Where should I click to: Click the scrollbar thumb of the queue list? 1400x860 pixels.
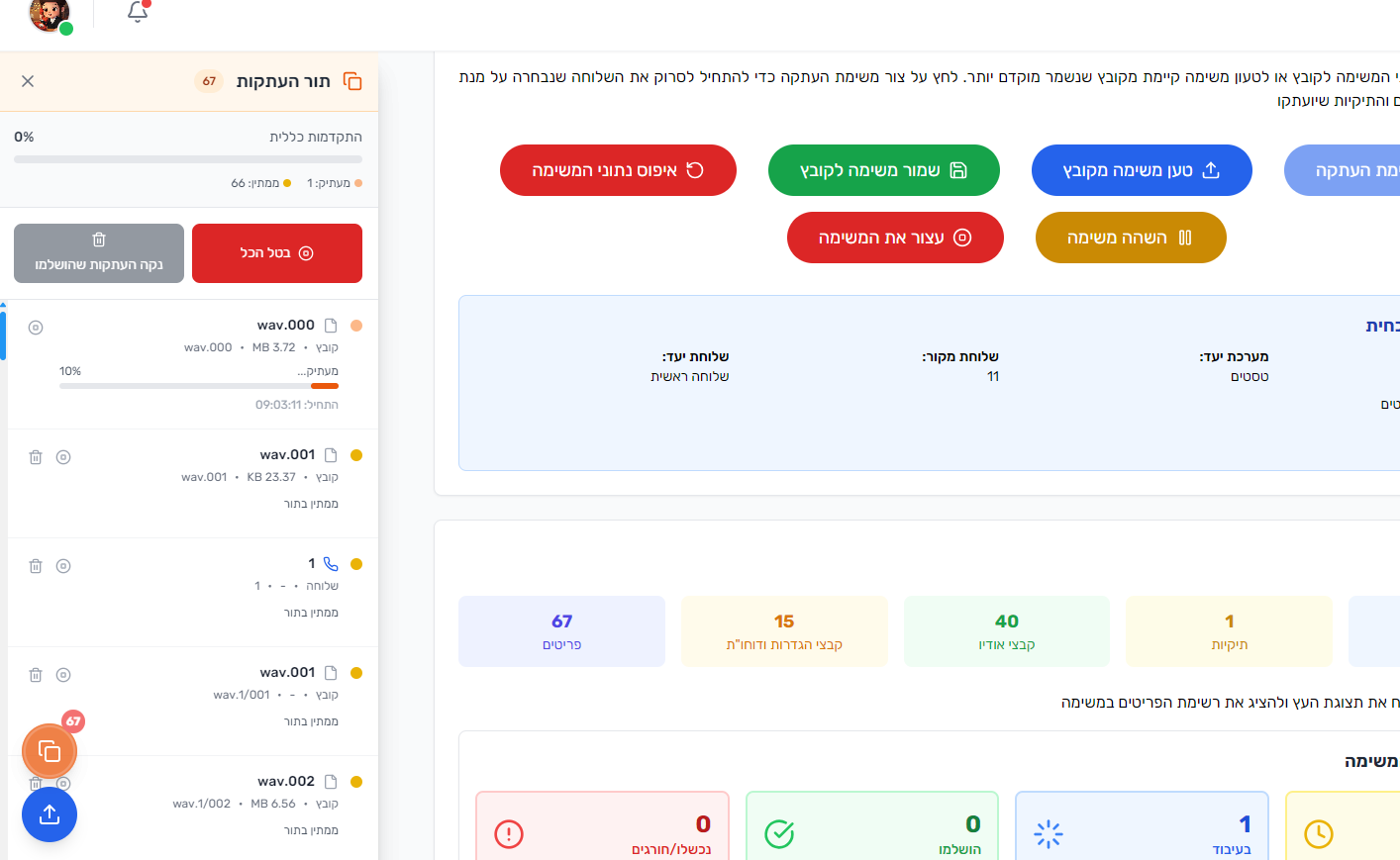tap(3, 334)
